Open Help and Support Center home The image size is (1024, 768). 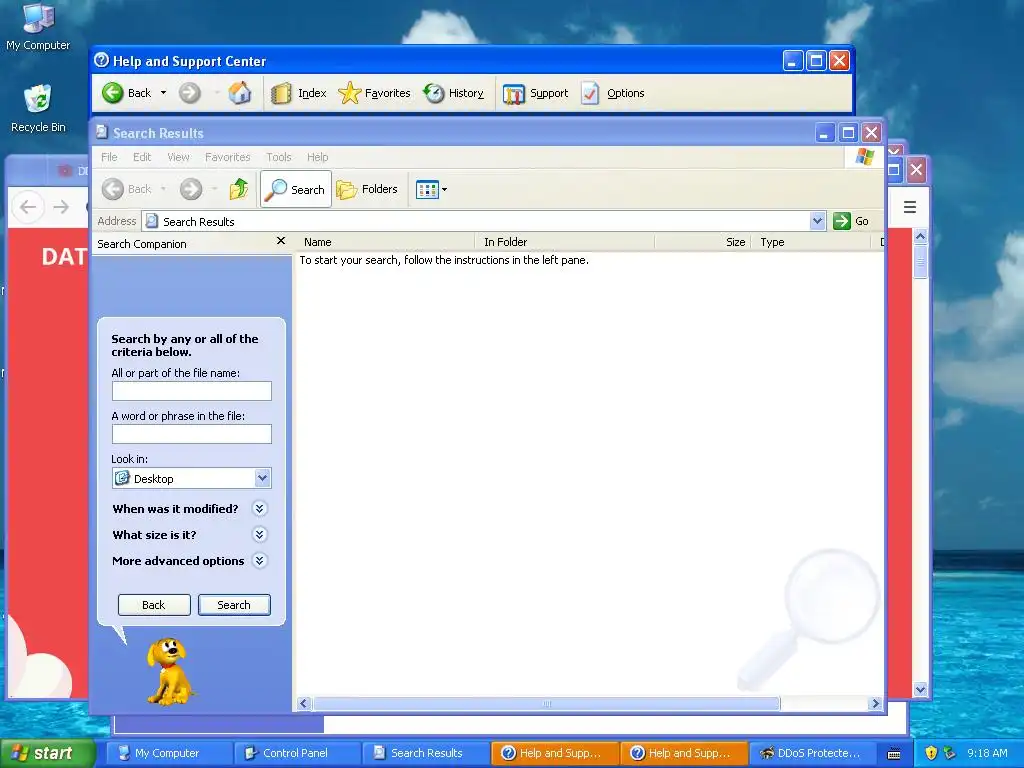(240, 93)
